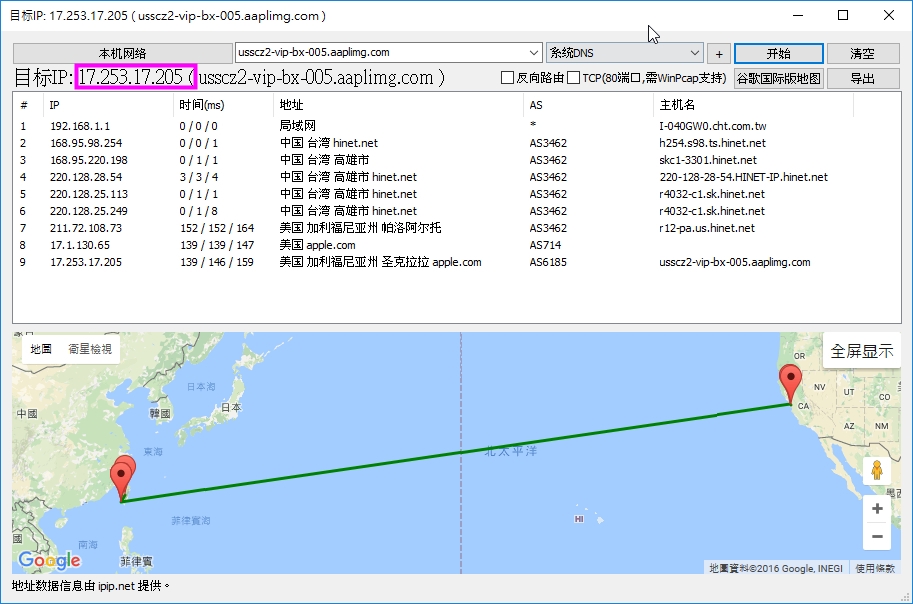The image size is (913, 604).
Task: Click hostname r12-pa.us.hinet.net
Action: pos(707,228)
